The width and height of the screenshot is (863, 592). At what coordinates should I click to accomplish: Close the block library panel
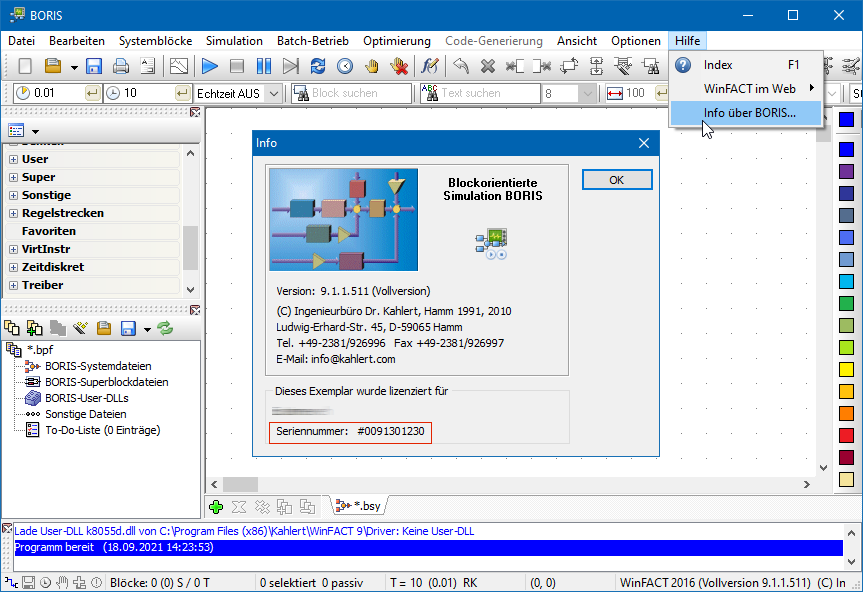pos(195,112)
